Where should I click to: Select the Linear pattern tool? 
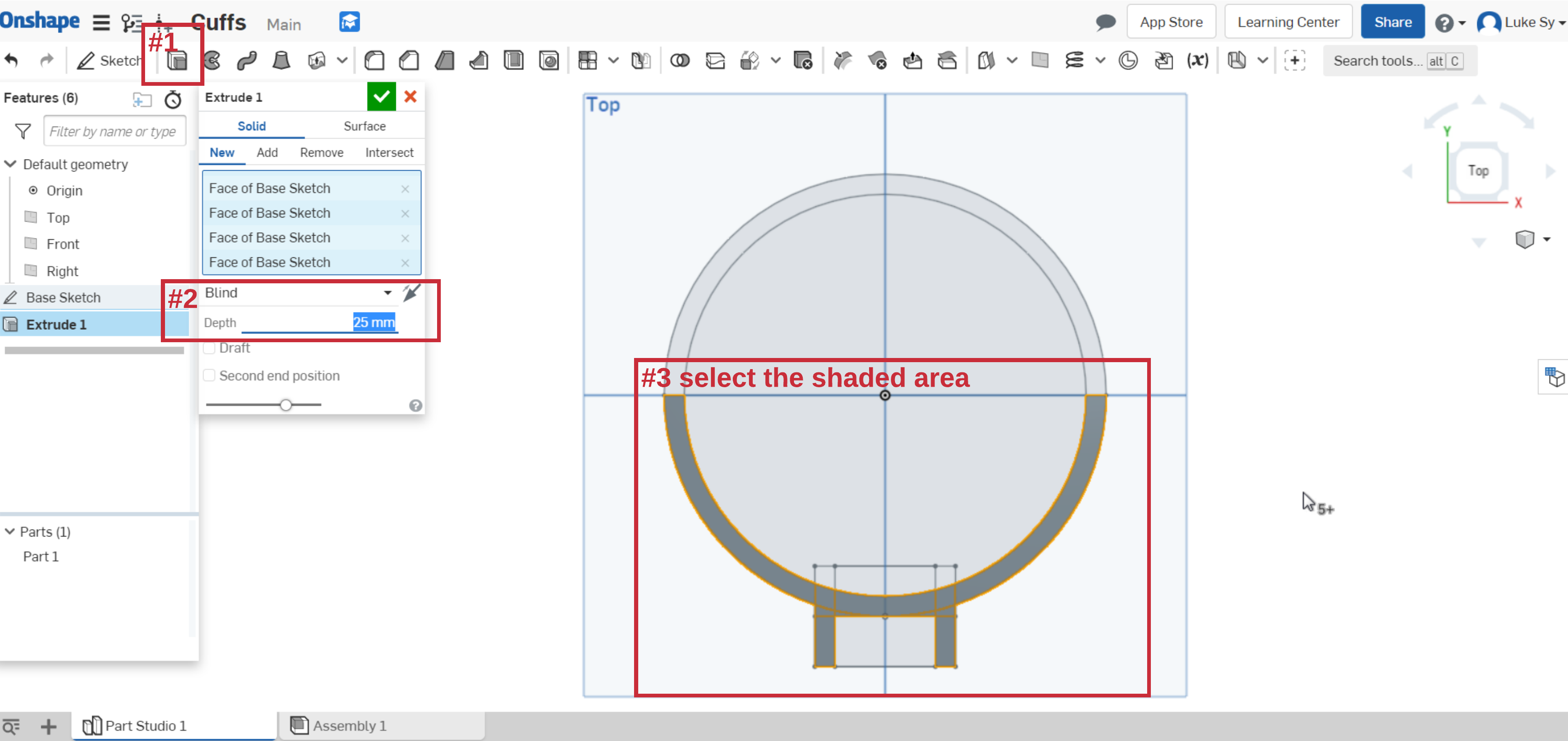coord(587,60)
